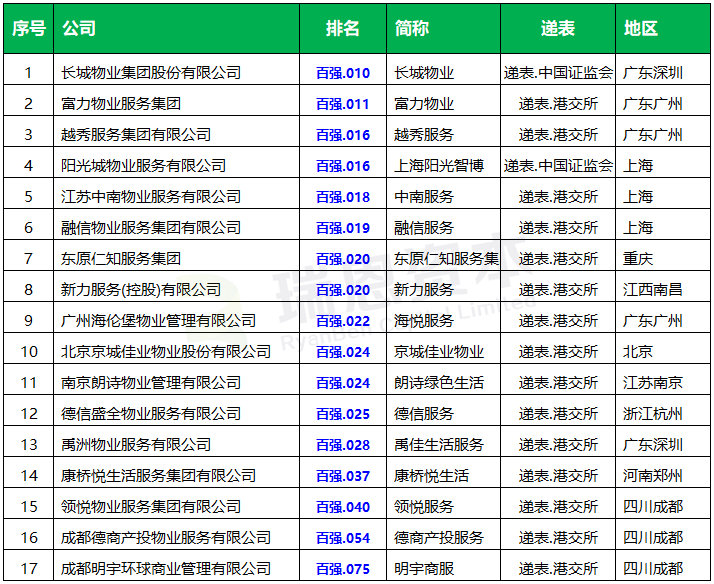Select abbreviation 新力服务
Screen dimensions: 714x584
point(424,289)
